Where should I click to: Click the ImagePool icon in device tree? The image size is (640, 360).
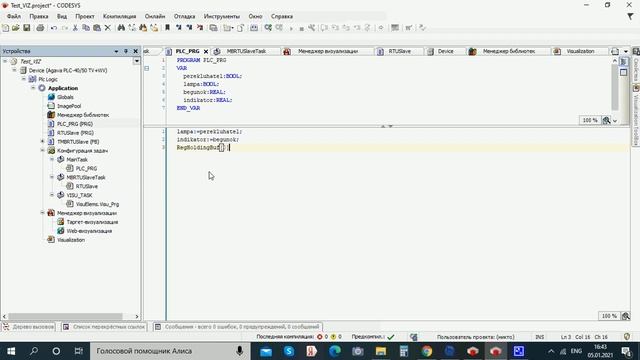tap(51, 106)
